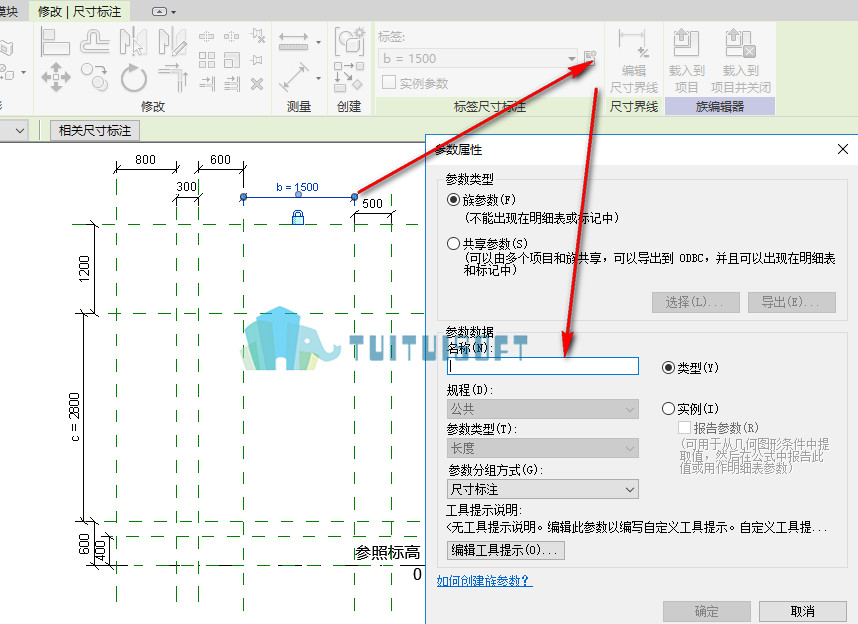Click 载入到项目并关闭 load and close

point(740,61)
